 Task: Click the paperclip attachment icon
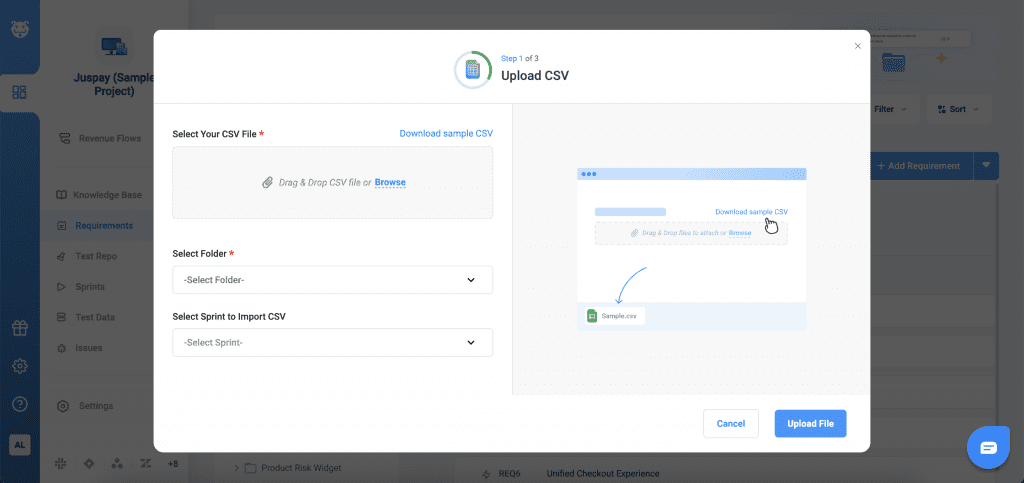click(x=267, y=183)
